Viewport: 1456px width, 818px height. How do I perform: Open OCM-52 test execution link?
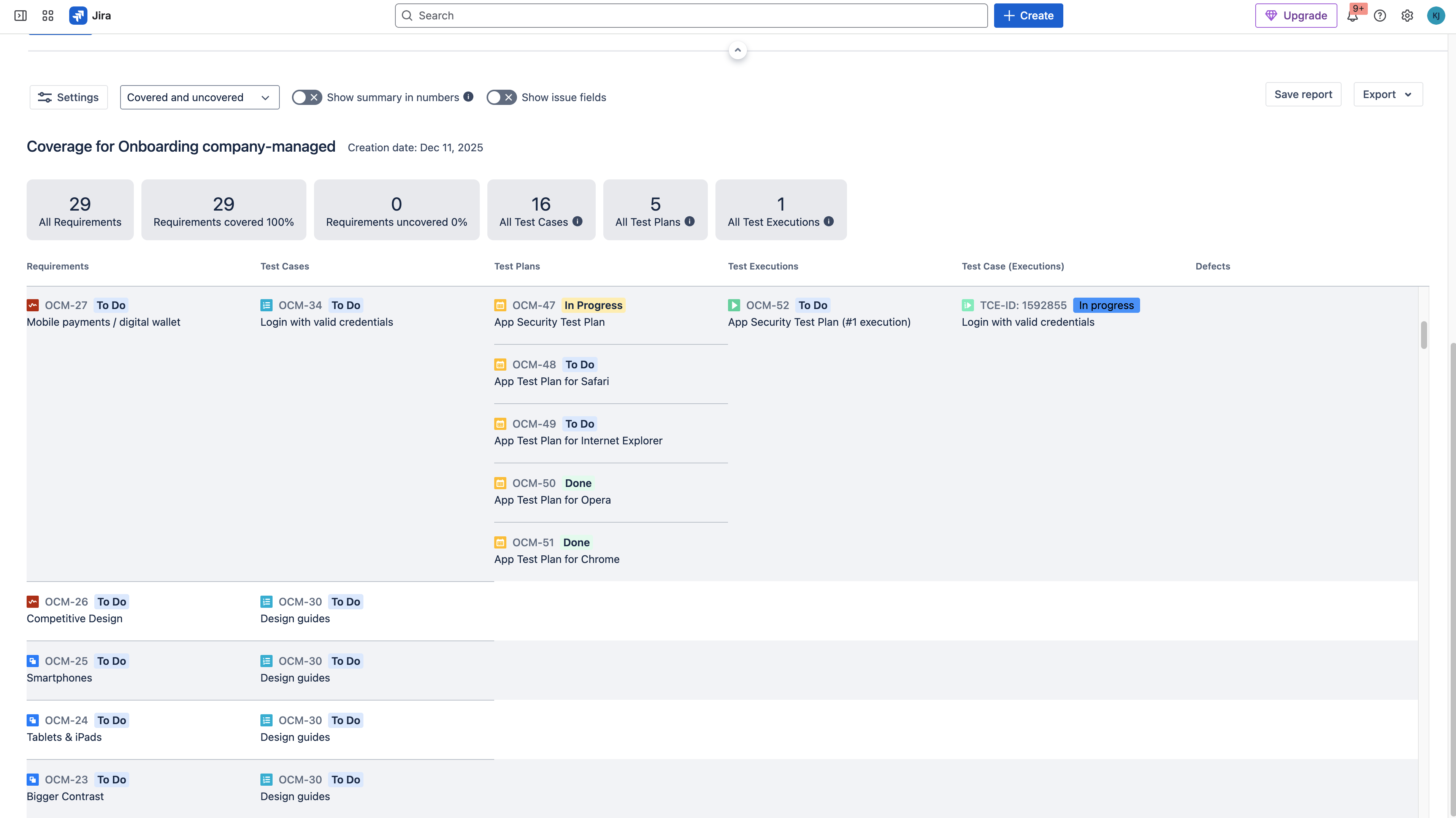(x=768, y=305)
